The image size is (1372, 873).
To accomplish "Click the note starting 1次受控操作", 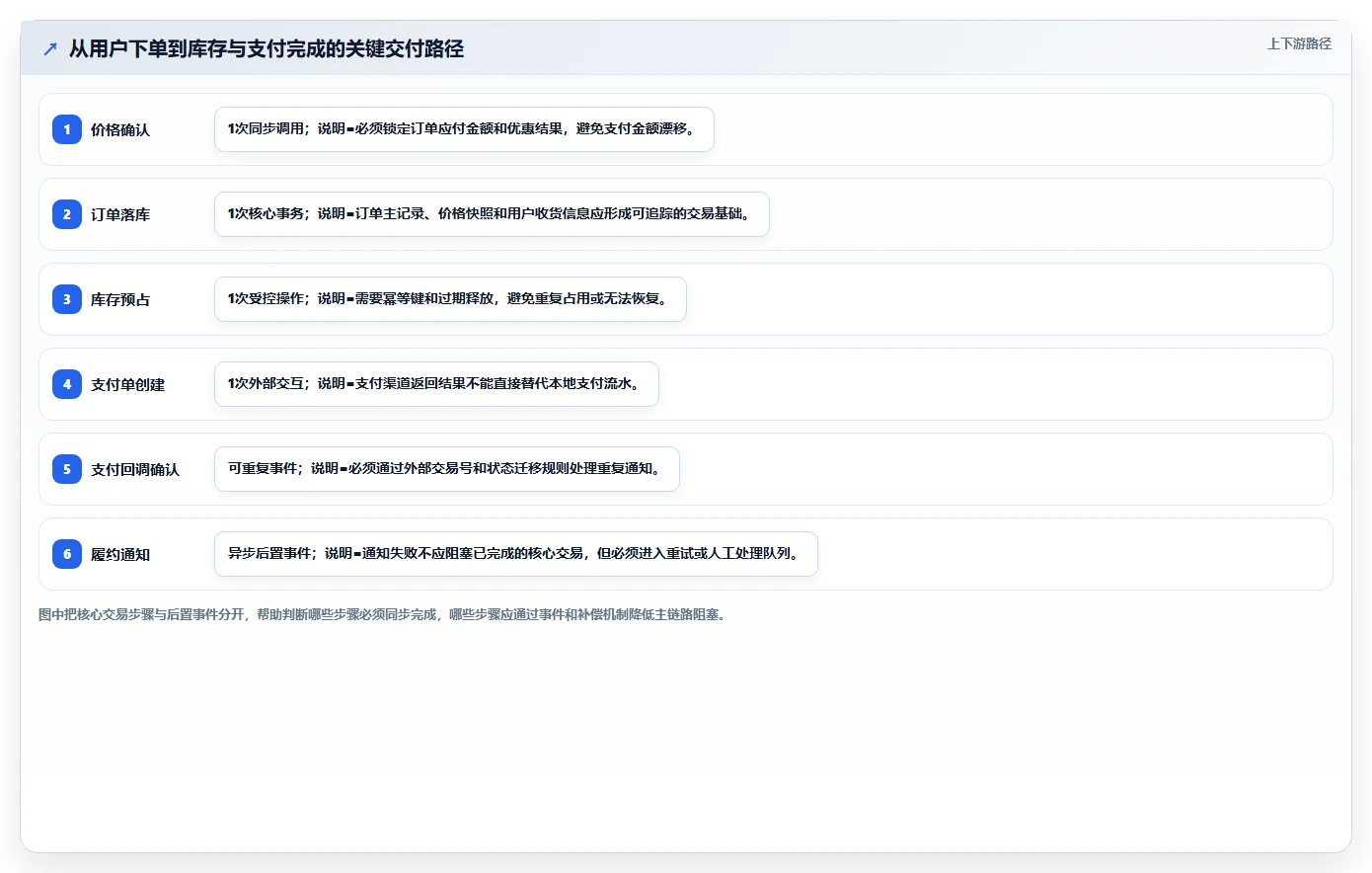I will 450,299.
